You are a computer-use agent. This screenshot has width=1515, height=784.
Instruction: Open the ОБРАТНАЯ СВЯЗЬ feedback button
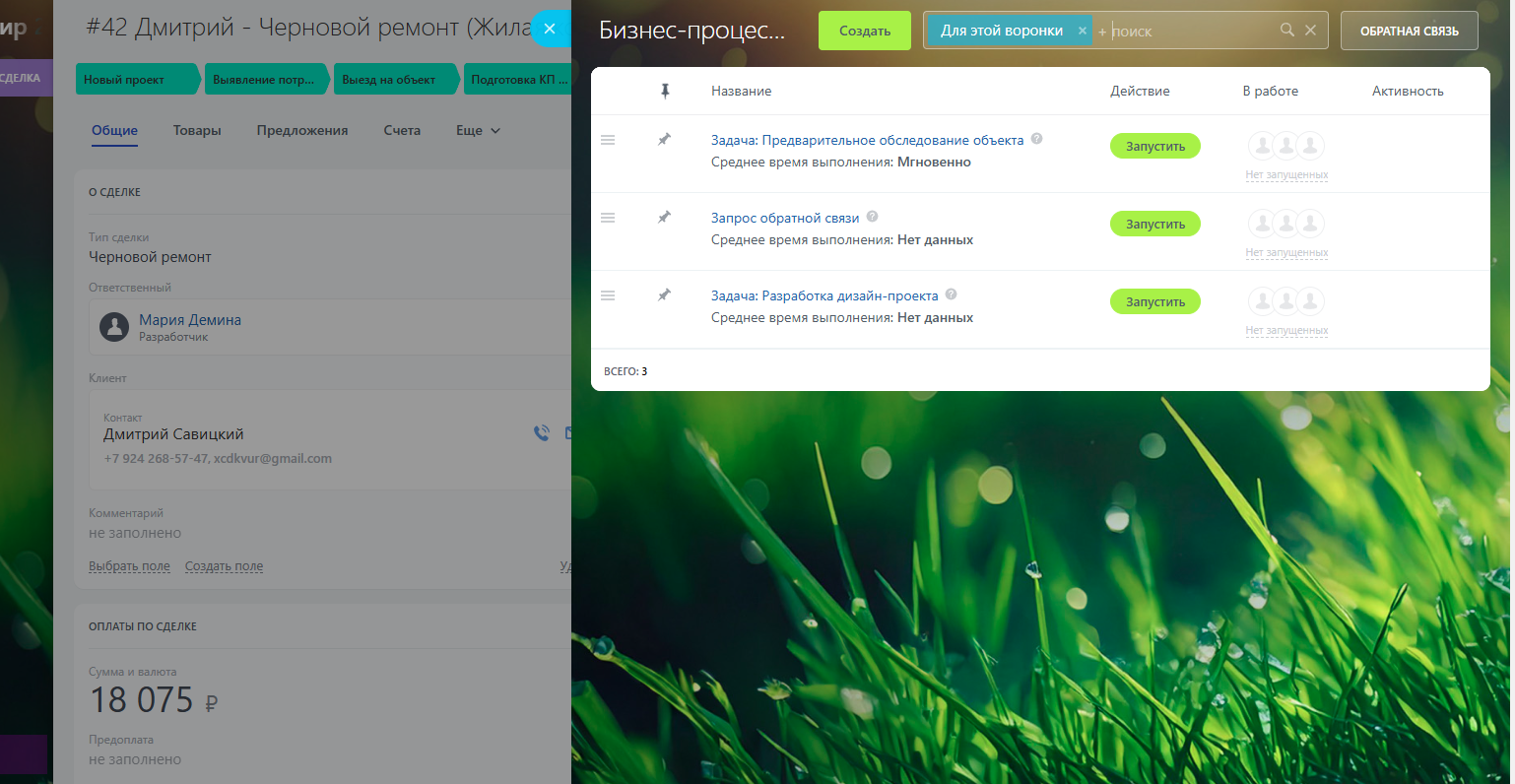point(1409,32)
